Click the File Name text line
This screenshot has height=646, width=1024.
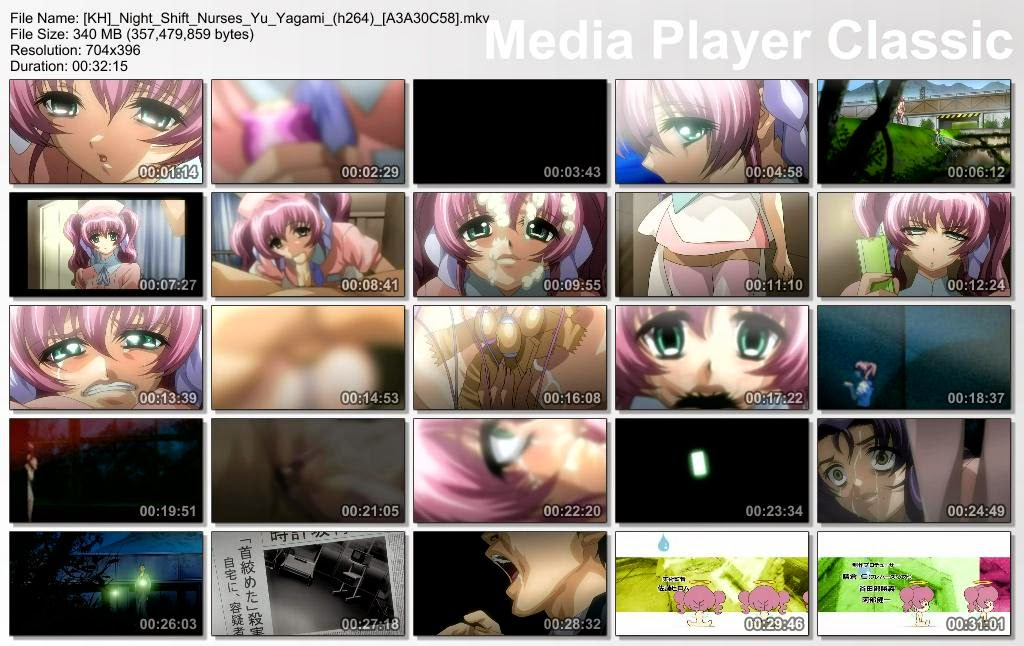(249, 18)
